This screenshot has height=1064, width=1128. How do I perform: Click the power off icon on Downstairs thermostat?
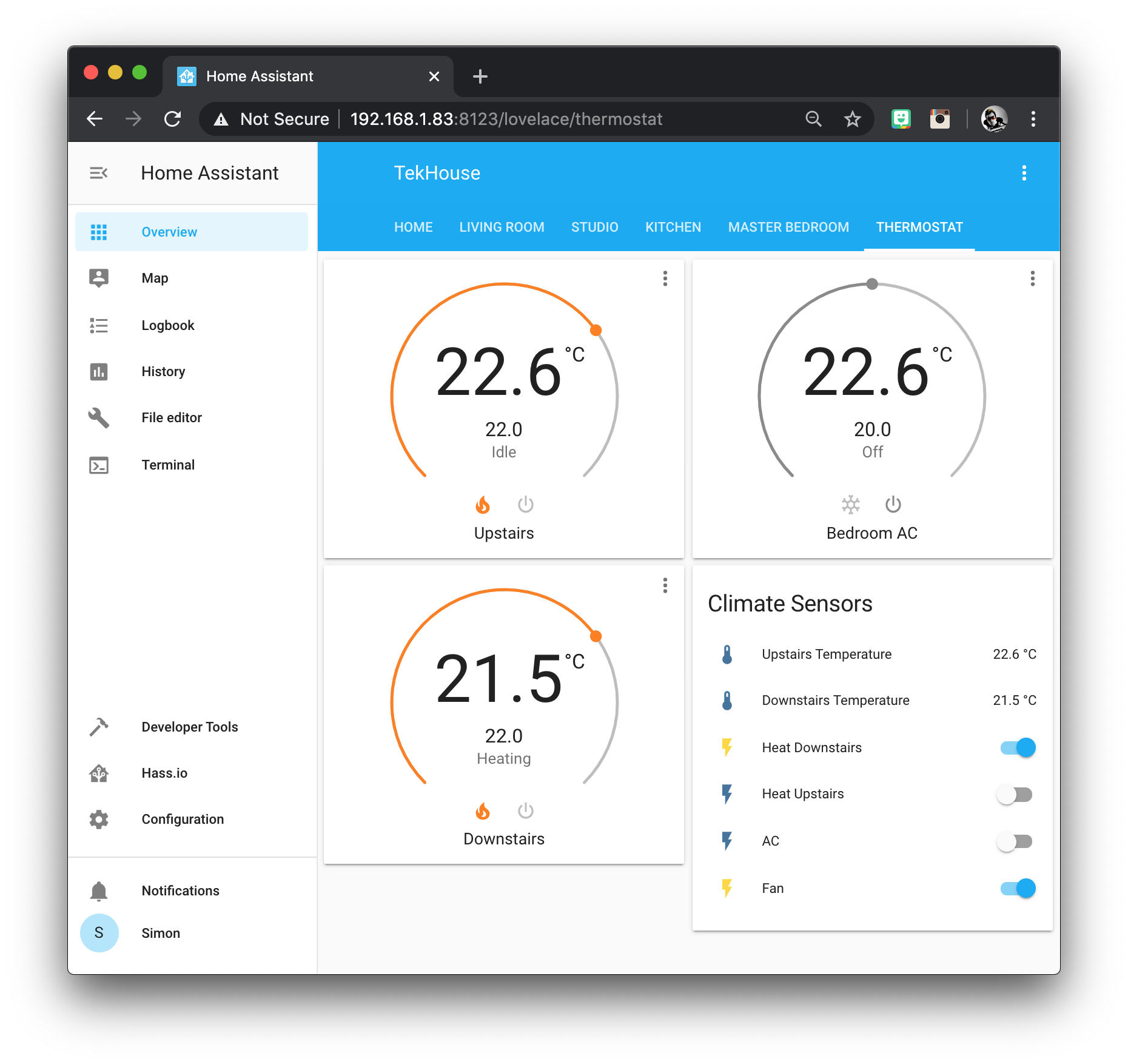525,811
